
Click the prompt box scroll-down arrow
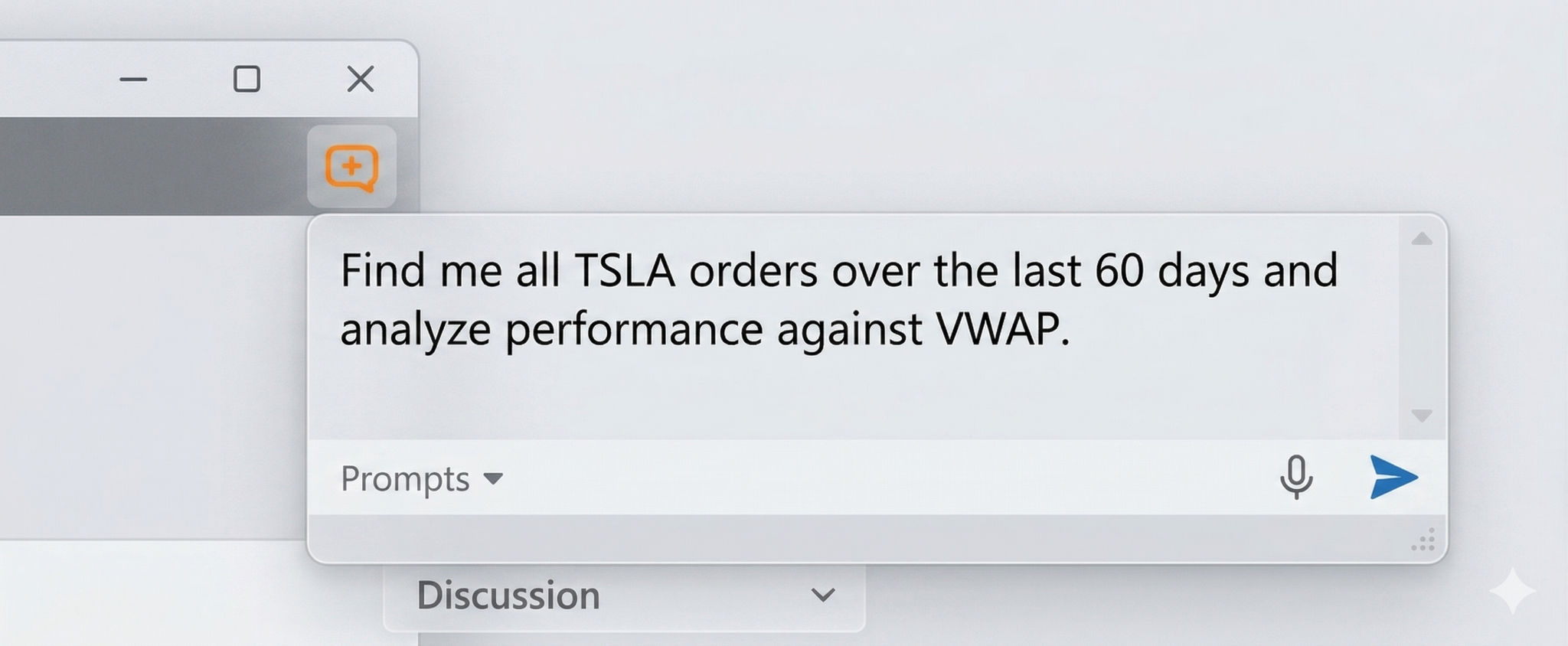(1422, 416)
